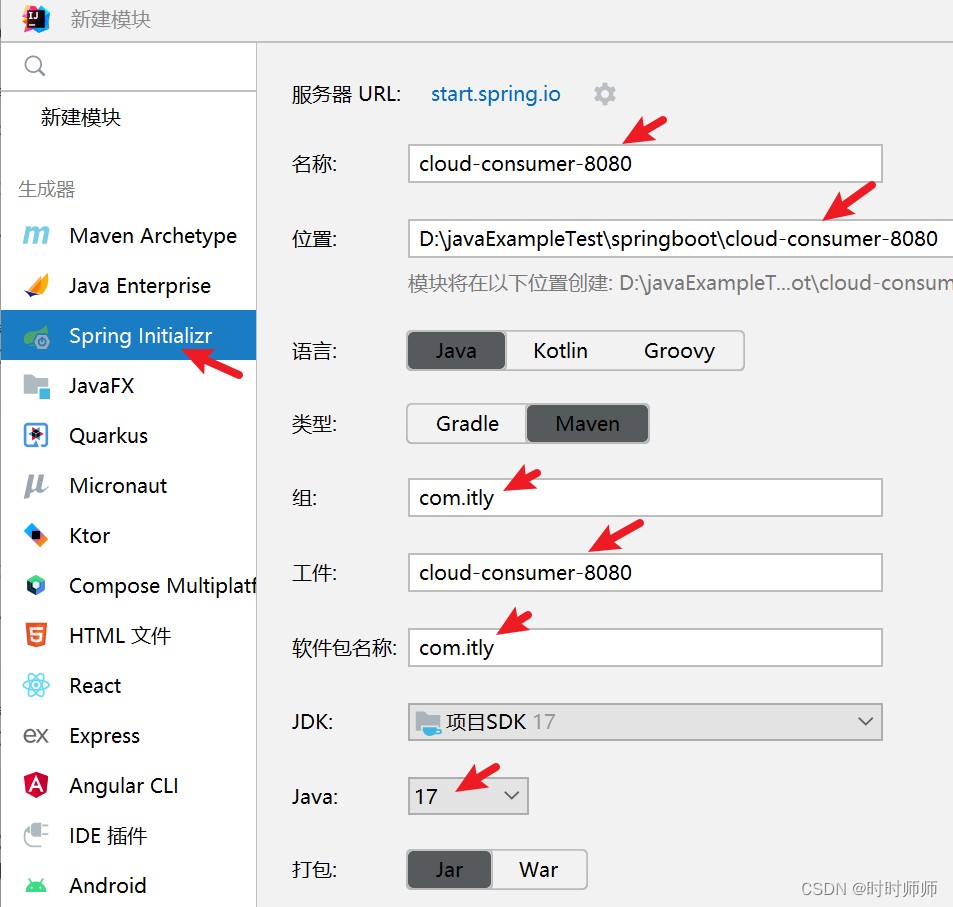Select Compose Multiplatform generator
Viewport: 953px width, 907px height.
click(x=129, y=585)
